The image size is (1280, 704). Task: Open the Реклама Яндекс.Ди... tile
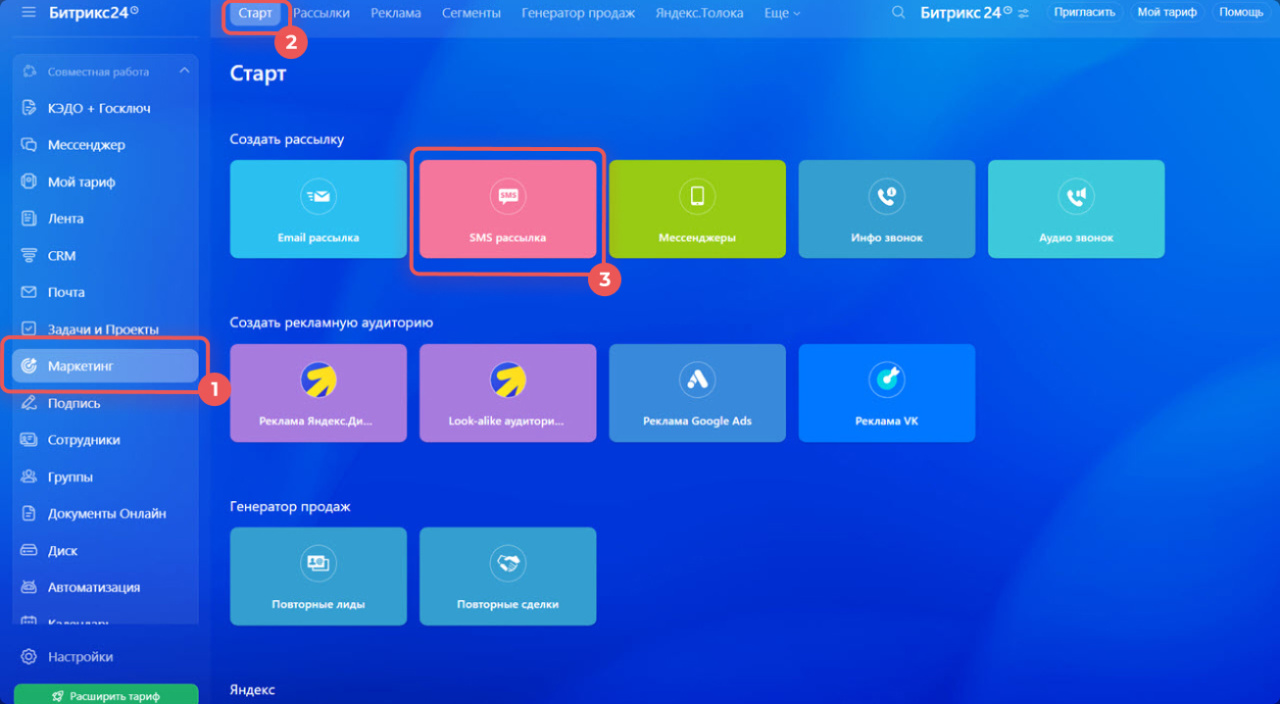pyautogui.click(x=318, y=393)
